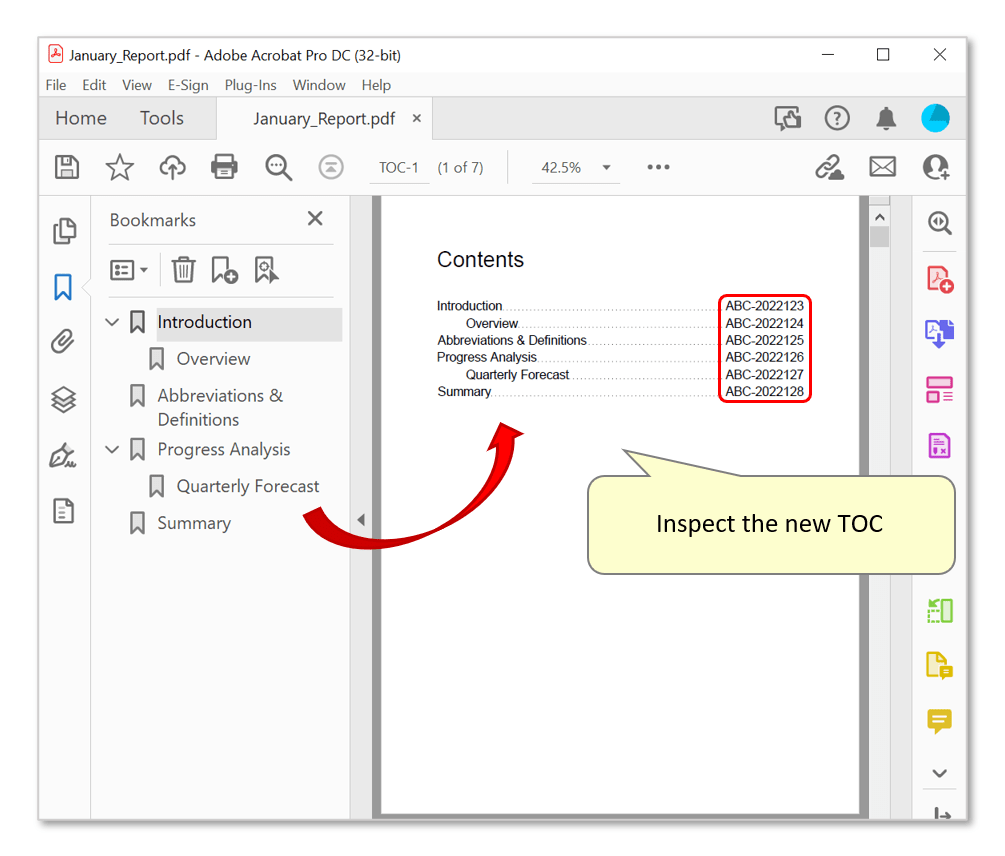The width and height of the screenshot is (1005, 856).
Task: Collapse the Progress Analysis bookmark
Action: [x=112, y=449]
